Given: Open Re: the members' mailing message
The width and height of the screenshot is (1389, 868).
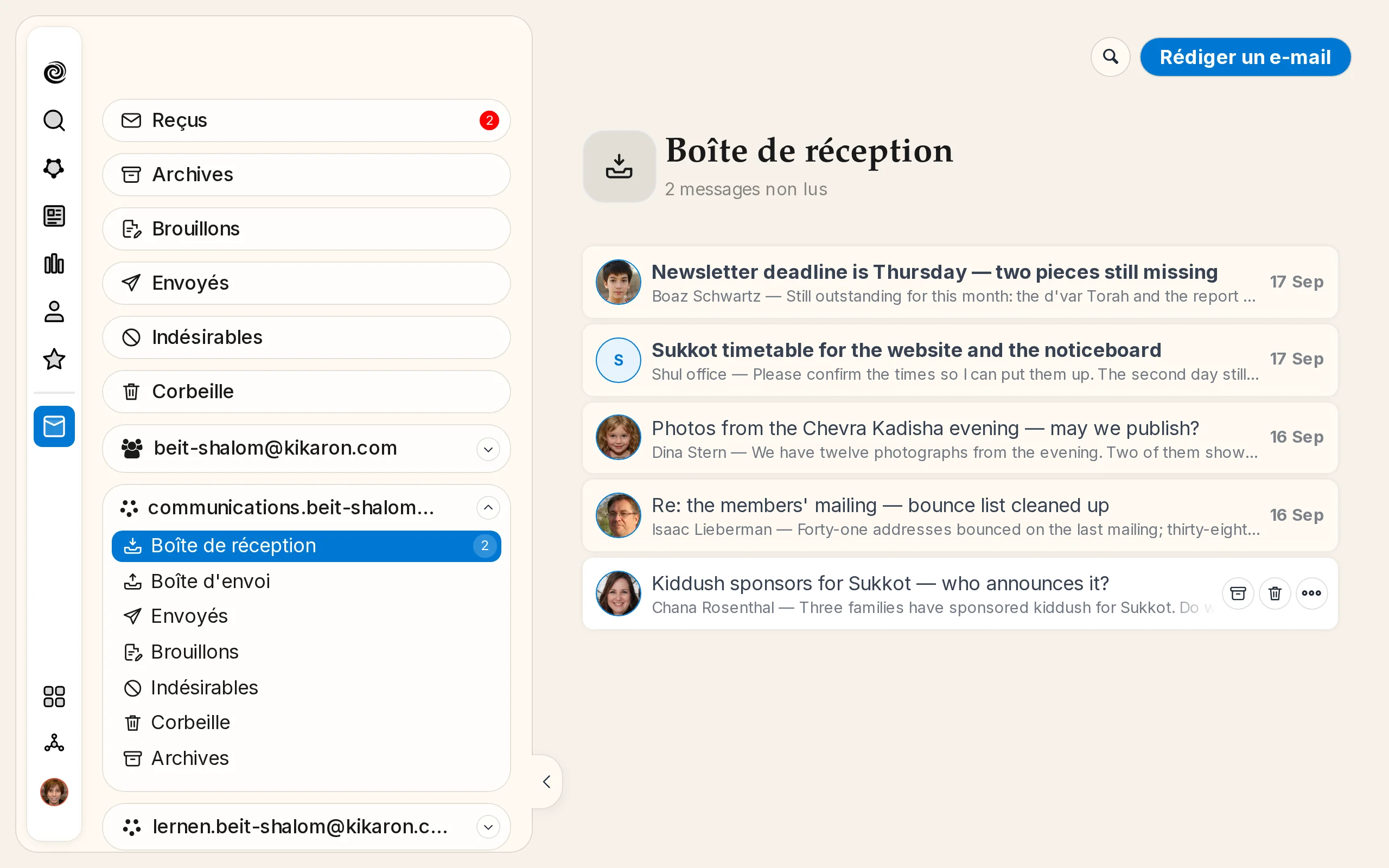Looking at the screenshot, I should (960, 515).
